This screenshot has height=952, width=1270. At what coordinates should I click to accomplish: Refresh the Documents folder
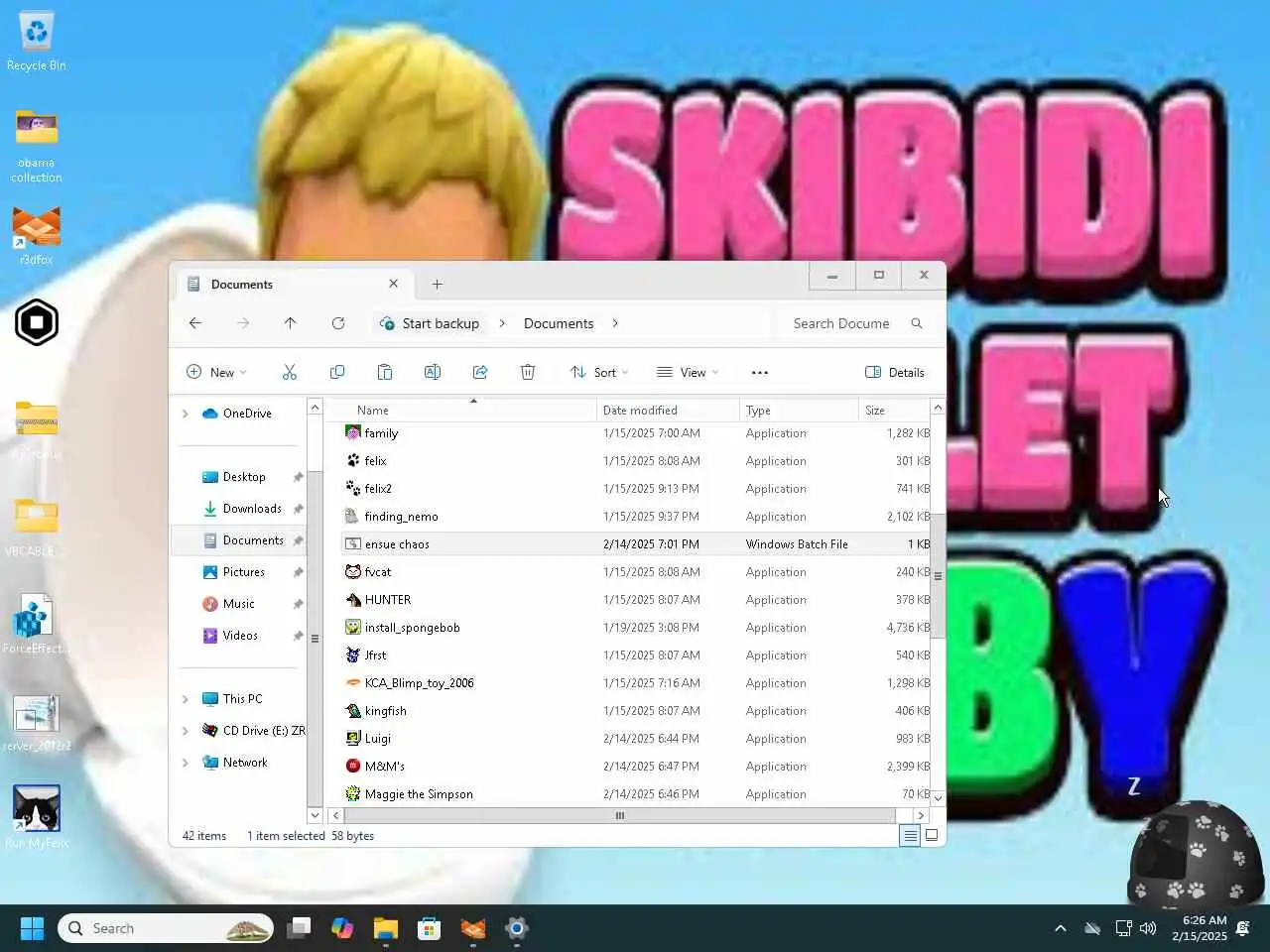point(338,323)
